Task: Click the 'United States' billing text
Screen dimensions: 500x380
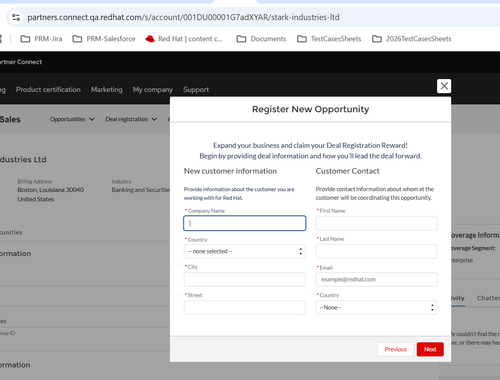Action: (x=36, y=199)
